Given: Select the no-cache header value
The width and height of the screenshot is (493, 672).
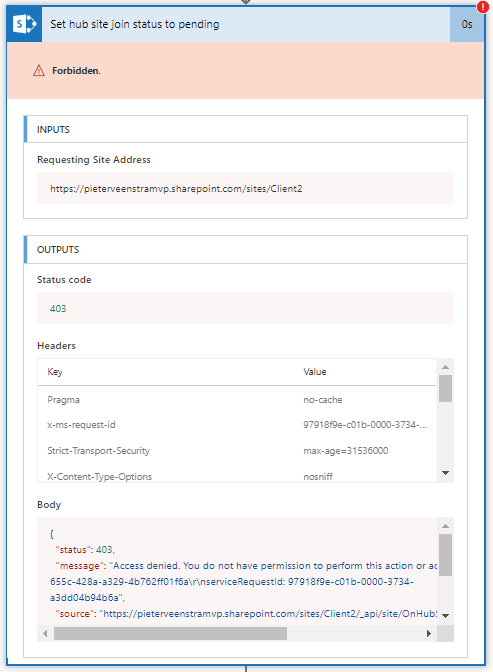Looking at the screenshot, I should click(x=323, y=400).
